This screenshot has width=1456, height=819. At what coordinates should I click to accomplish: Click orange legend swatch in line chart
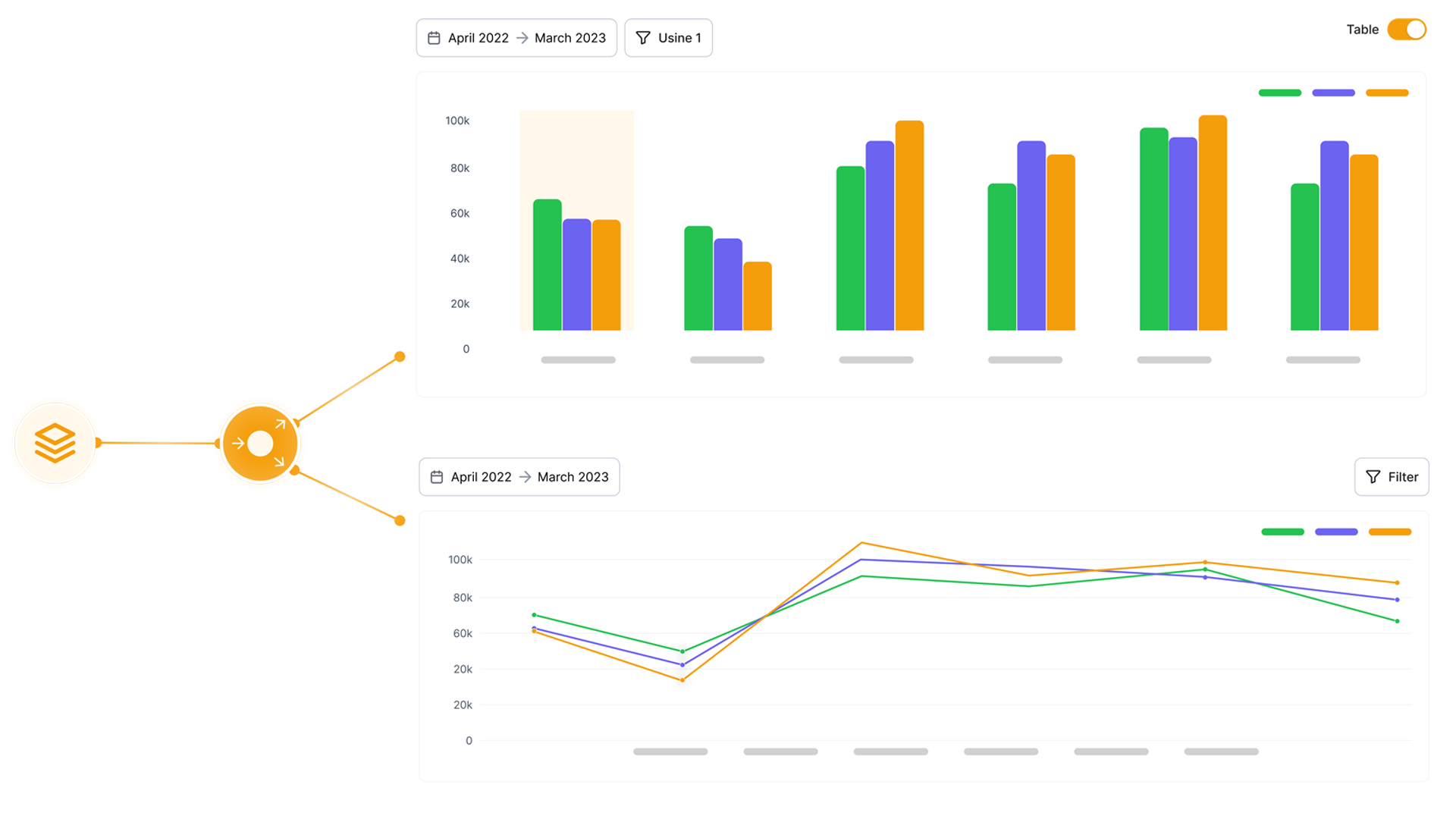(1389, 532)
